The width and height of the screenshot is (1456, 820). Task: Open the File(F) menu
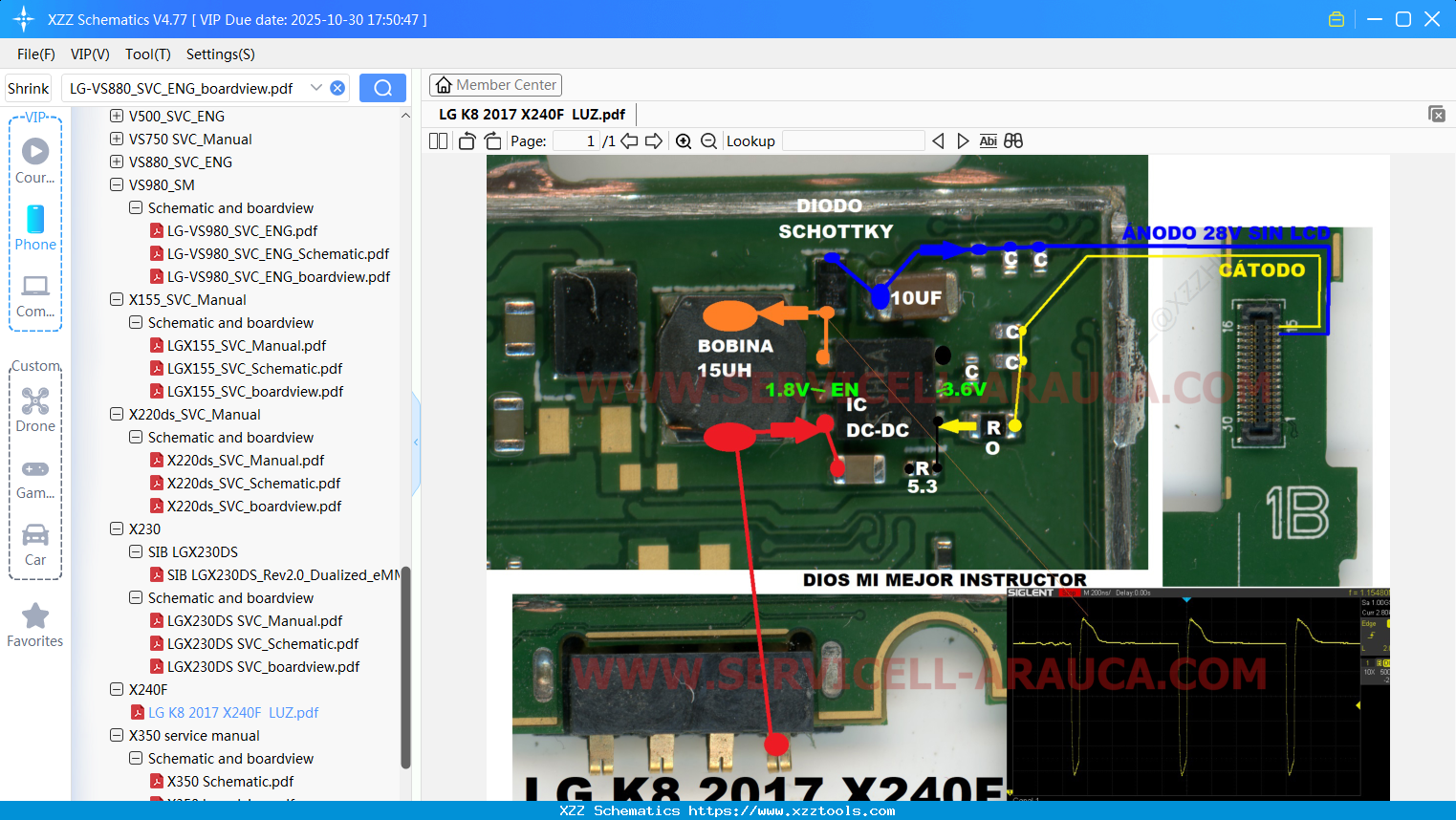pyautogui.click(x=36, y=54)
